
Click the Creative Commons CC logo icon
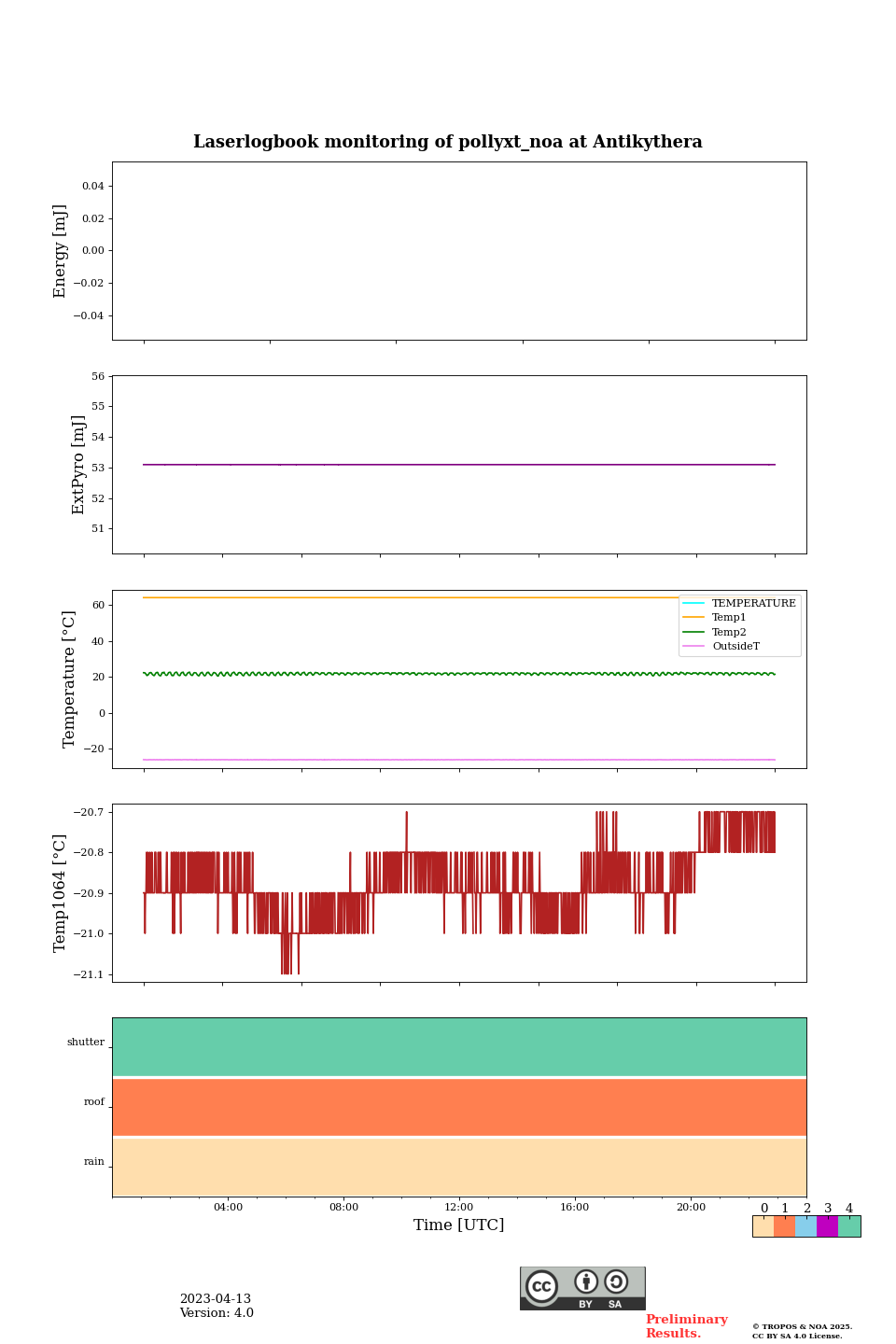click(541, 1286)
